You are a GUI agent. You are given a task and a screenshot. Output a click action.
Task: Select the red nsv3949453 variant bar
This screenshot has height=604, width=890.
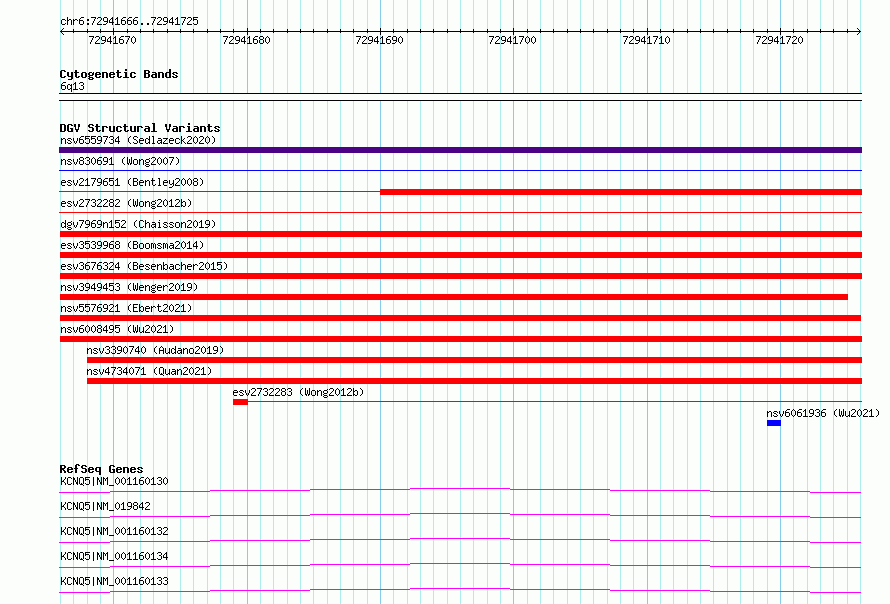(x=454, y=297)
